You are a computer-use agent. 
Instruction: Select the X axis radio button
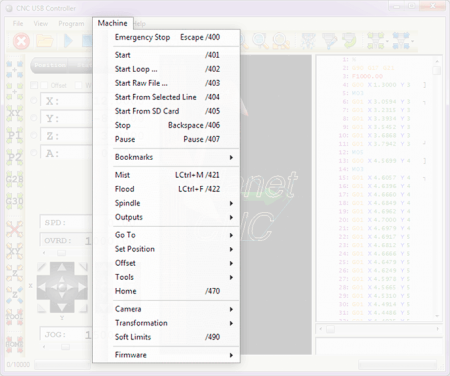click(x=34, y=100)
